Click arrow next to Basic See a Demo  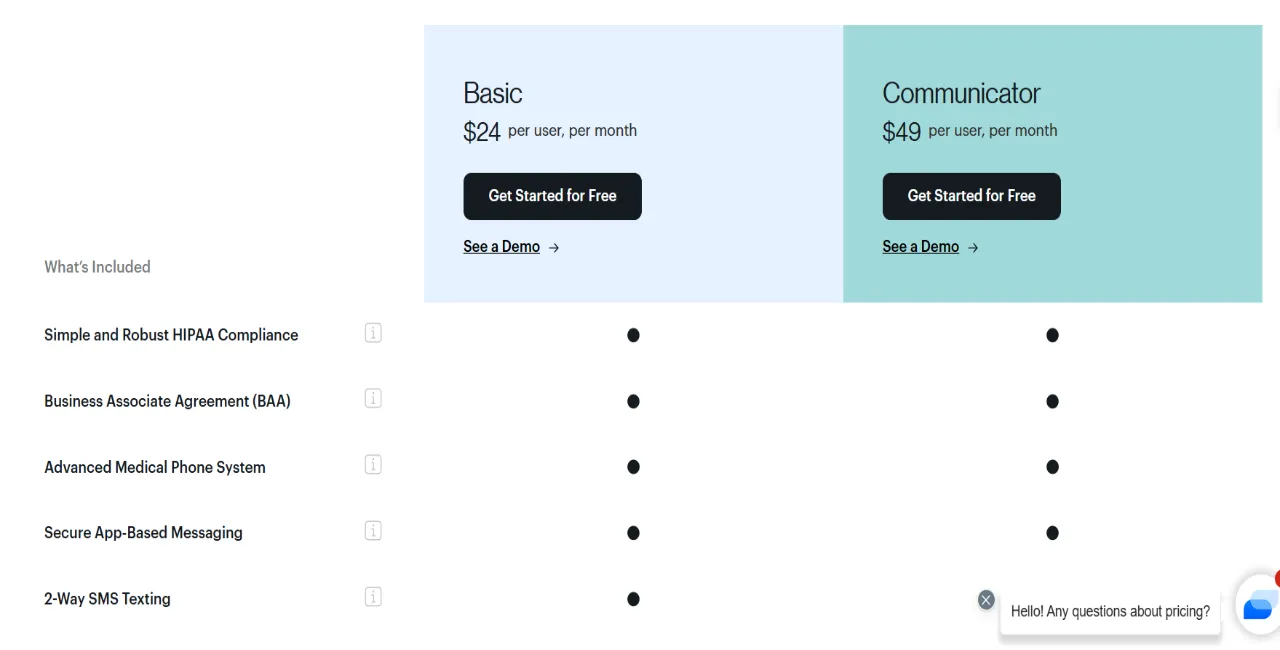tap(554, 248)
